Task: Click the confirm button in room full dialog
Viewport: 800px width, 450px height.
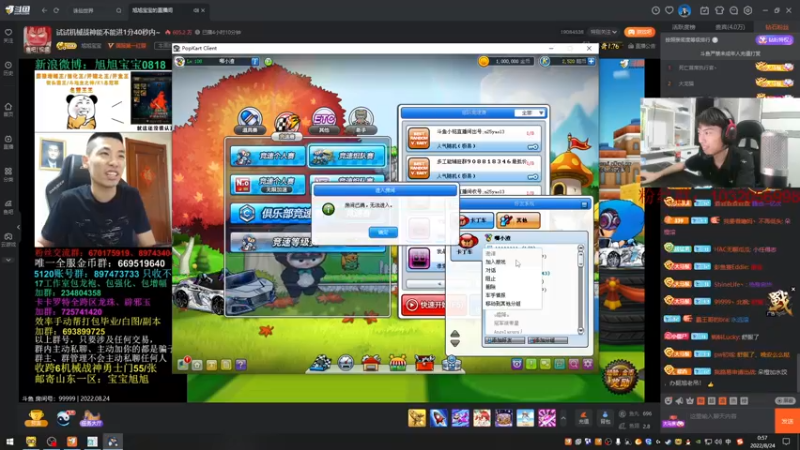Action: tap(383, 232)
